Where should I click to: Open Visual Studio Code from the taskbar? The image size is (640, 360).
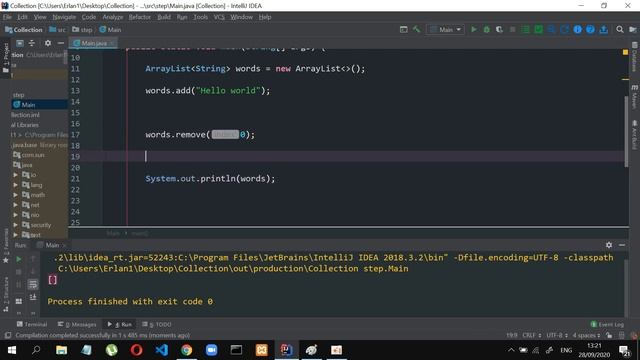coord(162,350)
